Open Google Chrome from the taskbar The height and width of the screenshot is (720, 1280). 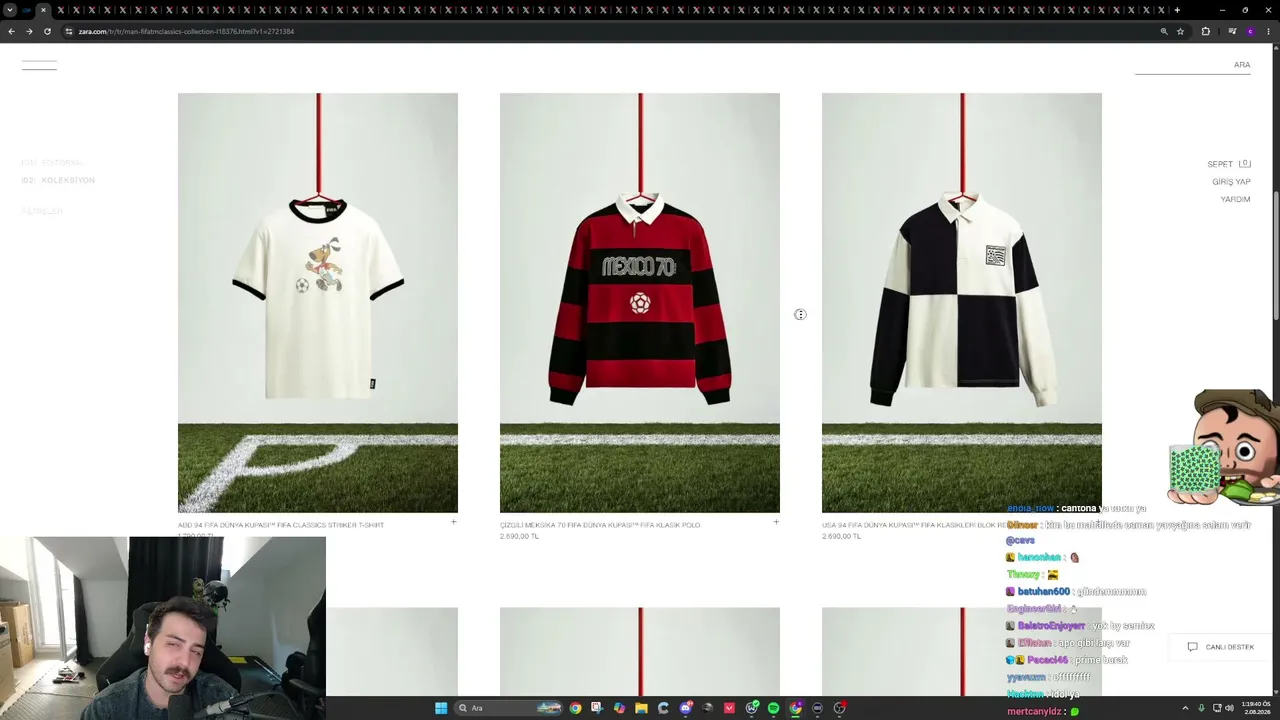575,708
